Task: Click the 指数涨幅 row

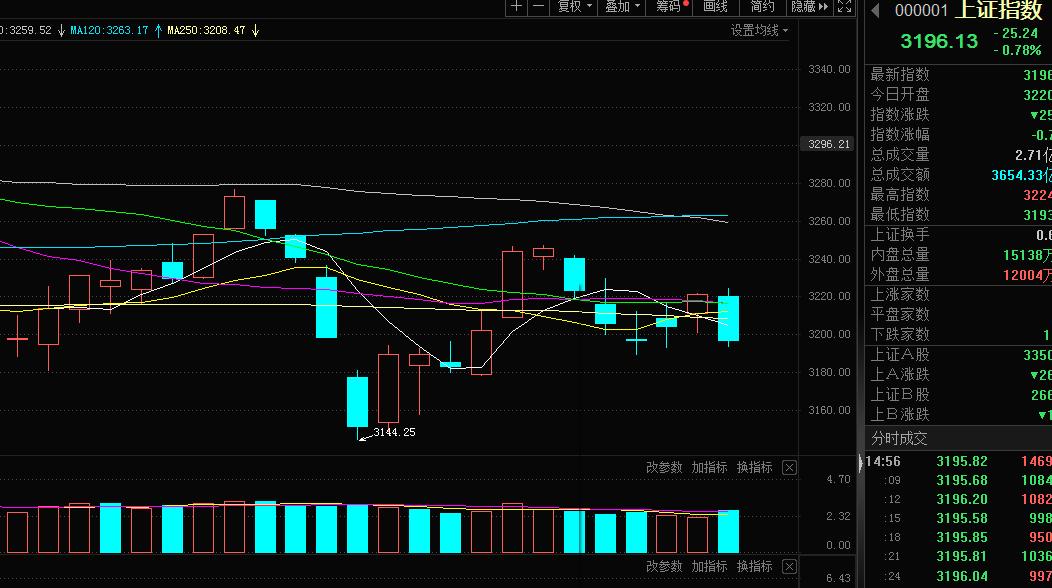Action: (x=961, y=135)
